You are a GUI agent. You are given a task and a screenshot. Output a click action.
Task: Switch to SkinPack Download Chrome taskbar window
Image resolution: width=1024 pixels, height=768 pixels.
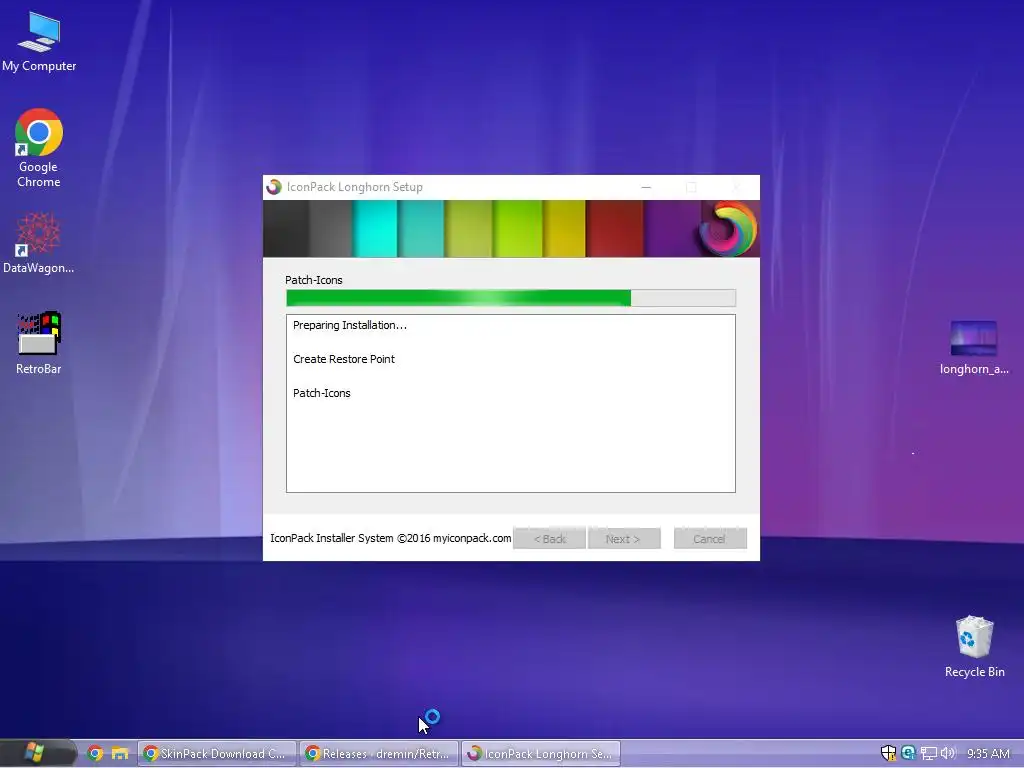pyautogui.click(x=217, y=754)
